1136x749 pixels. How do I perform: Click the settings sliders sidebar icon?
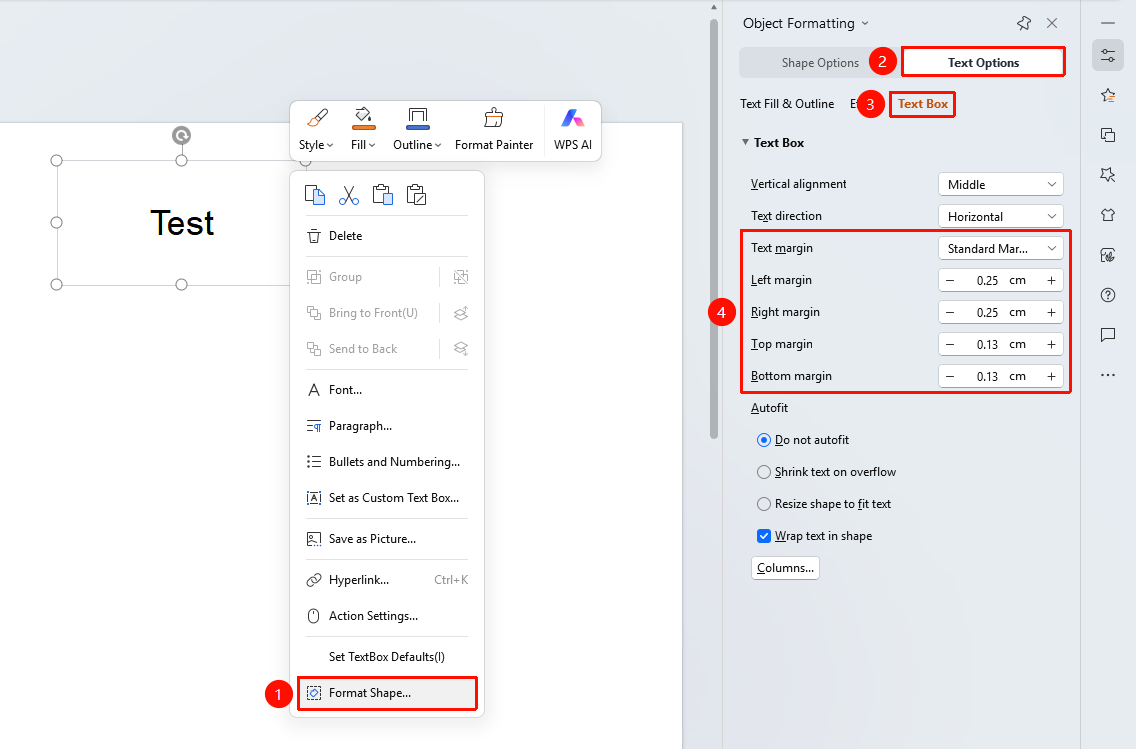(1108, 55)
